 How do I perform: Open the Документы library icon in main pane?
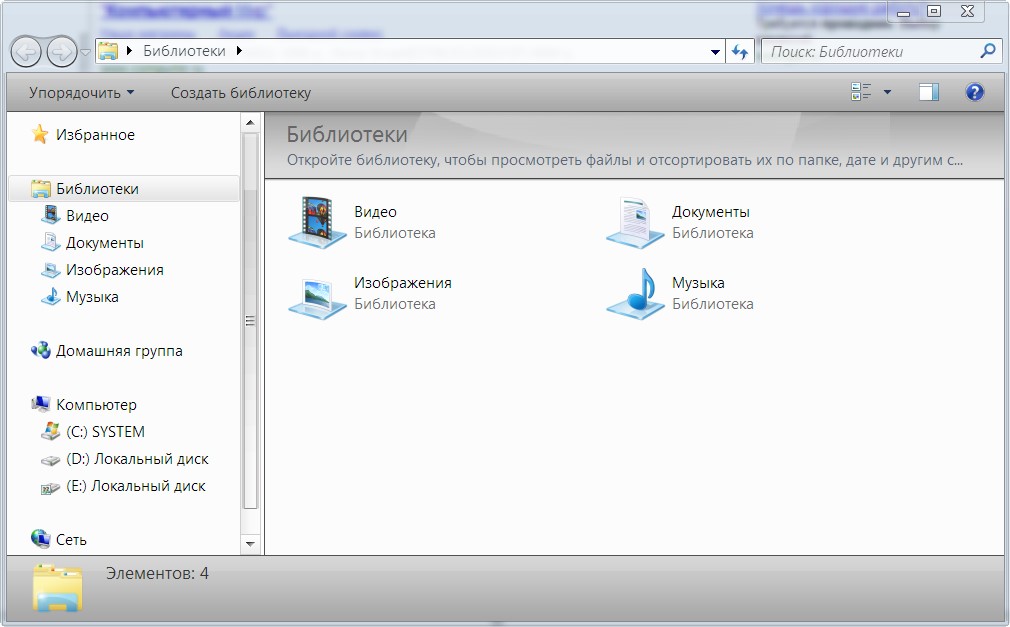635,221
